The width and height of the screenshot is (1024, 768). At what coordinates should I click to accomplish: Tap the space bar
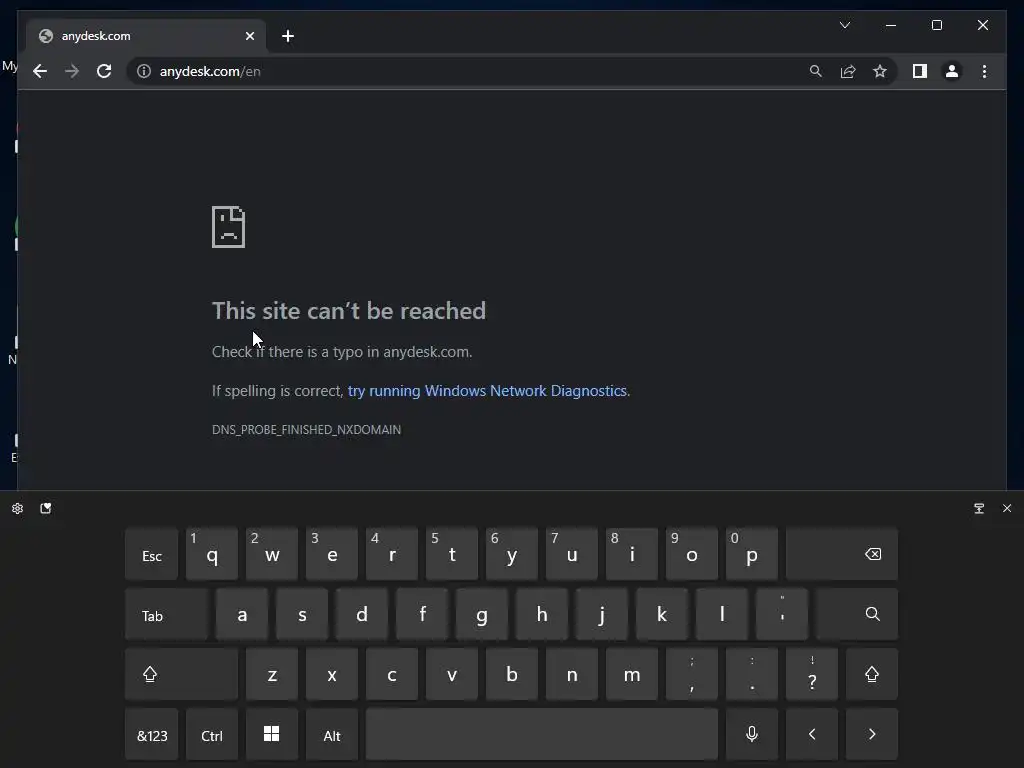point(542,735)
